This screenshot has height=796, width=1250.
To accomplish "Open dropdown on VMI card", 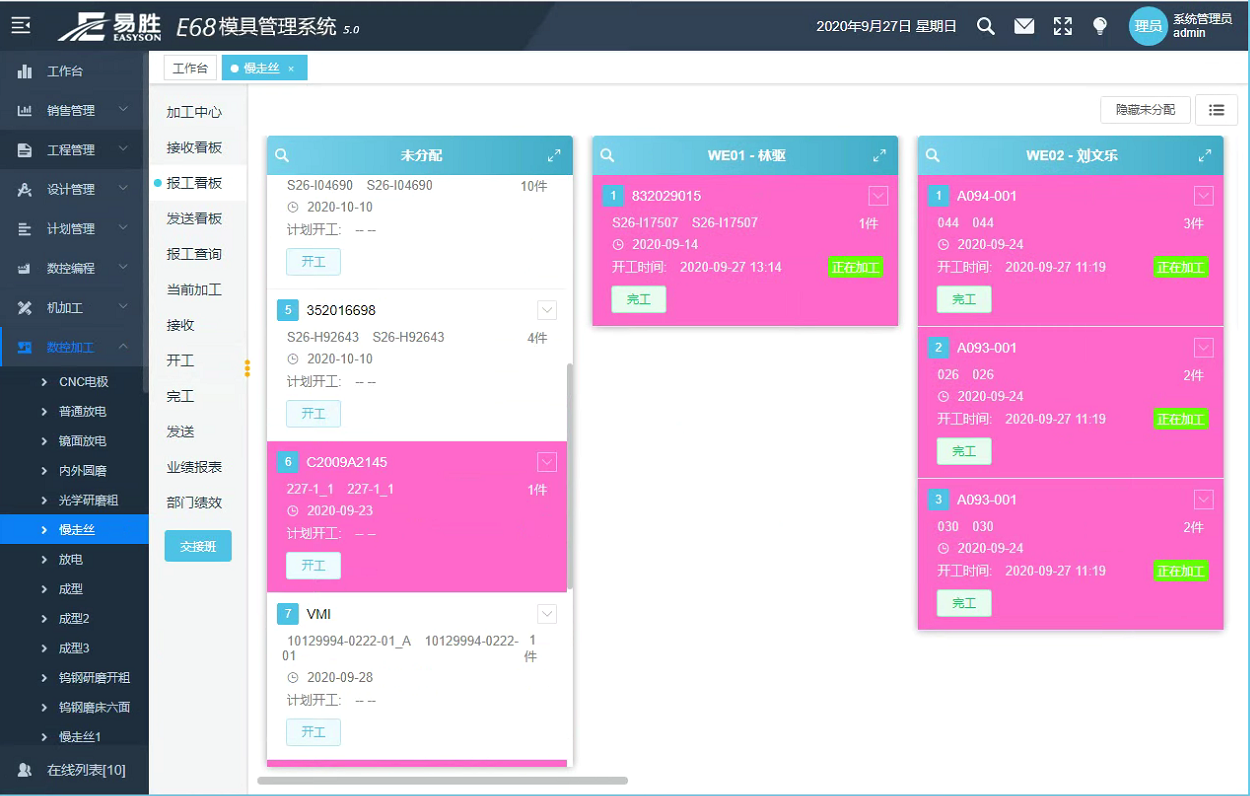I will pos(547,614).
